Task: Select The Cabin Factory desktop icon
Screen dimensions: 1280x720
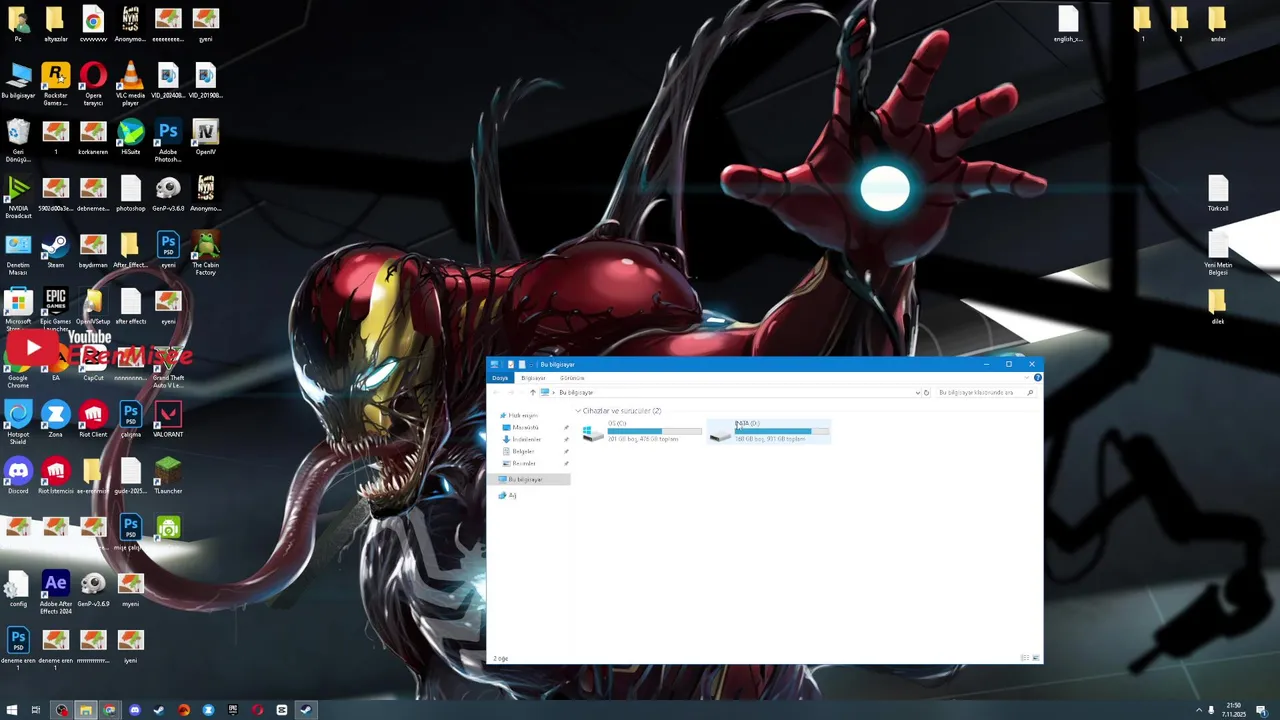Action: coord(205,254)
